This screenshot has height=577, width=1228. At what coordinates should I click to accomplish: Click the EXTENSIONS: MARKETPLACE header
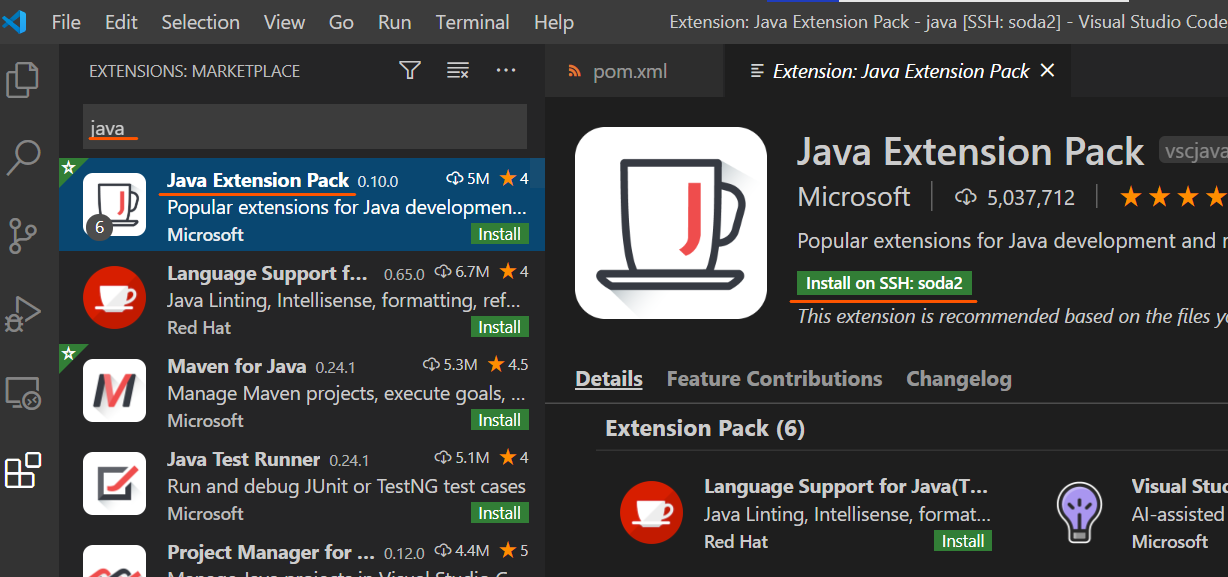(195, 71)
